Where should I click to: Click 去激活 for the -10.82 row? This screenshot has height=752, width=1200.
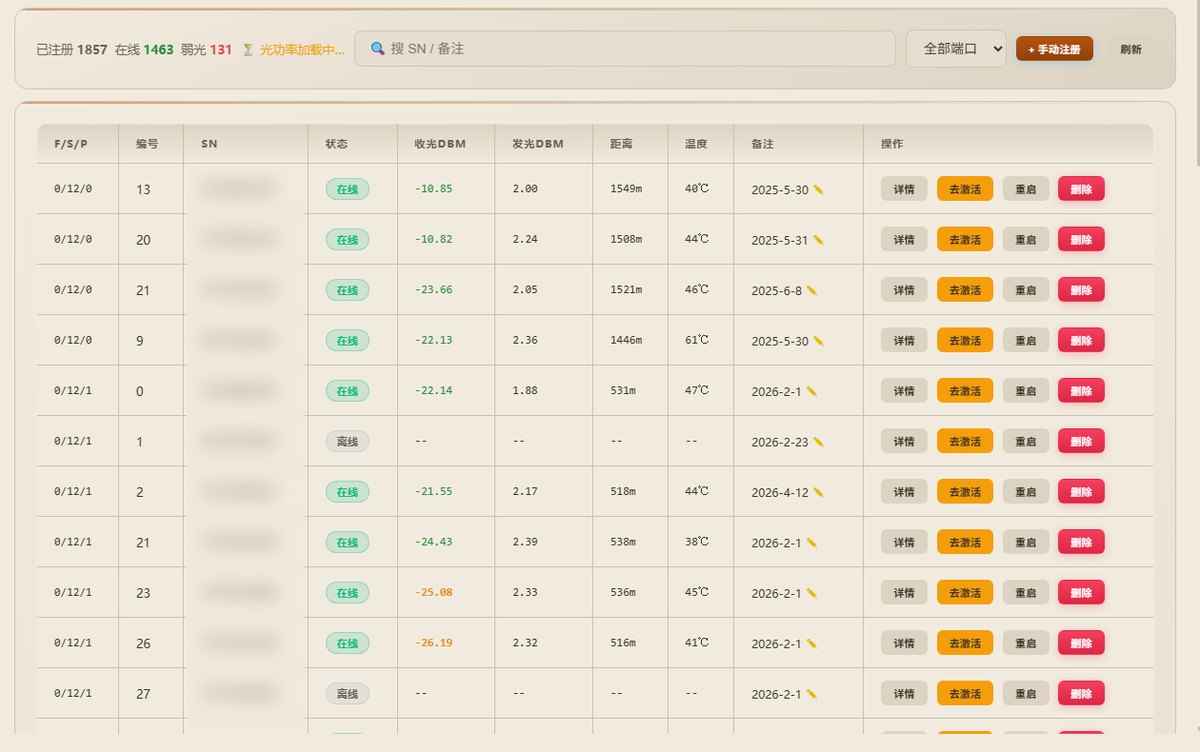pyautogui.click(x=965, y=240)
